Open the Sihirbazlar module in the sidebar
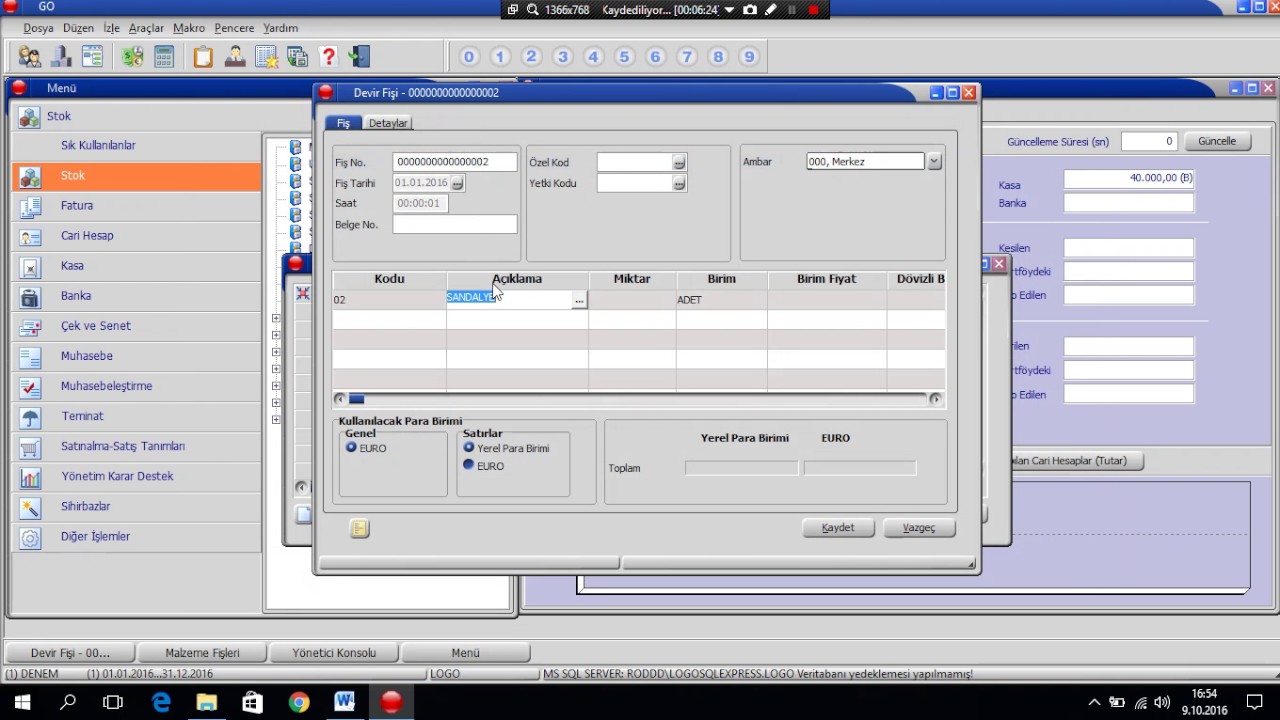 pos(137,506)
